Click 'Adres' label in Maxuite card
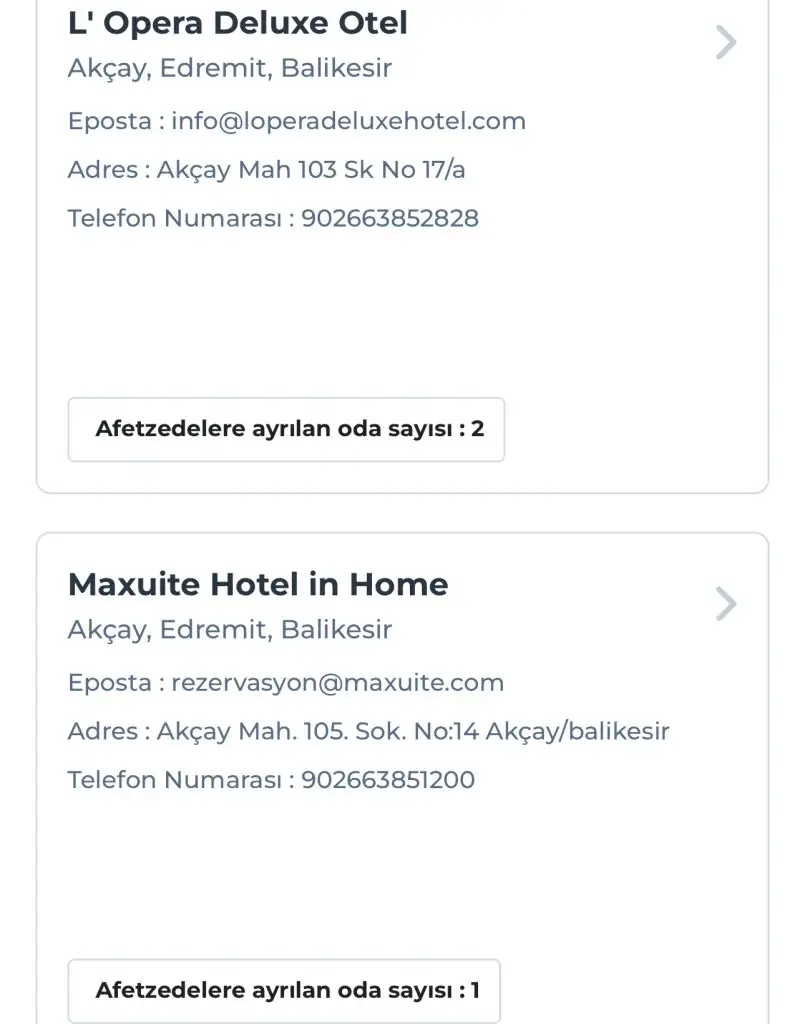This screenshot has width=805, height=1024. [102, 732]
